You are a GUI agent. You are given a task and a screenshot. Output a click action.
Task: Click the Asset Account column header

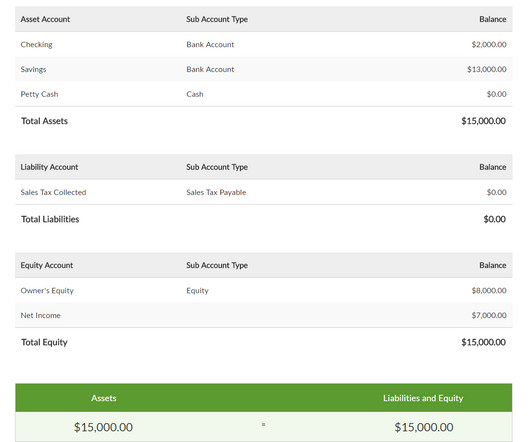point(45,19)
